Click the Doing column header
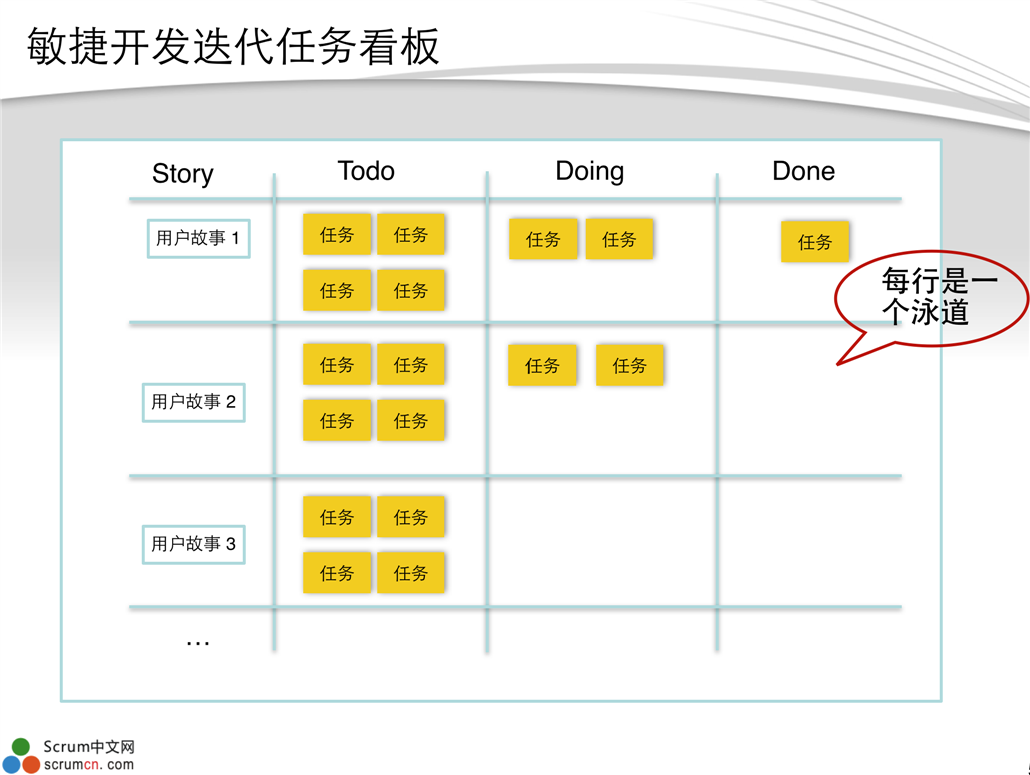This screenshot has height=775, width=1030. tap(589, 171)
